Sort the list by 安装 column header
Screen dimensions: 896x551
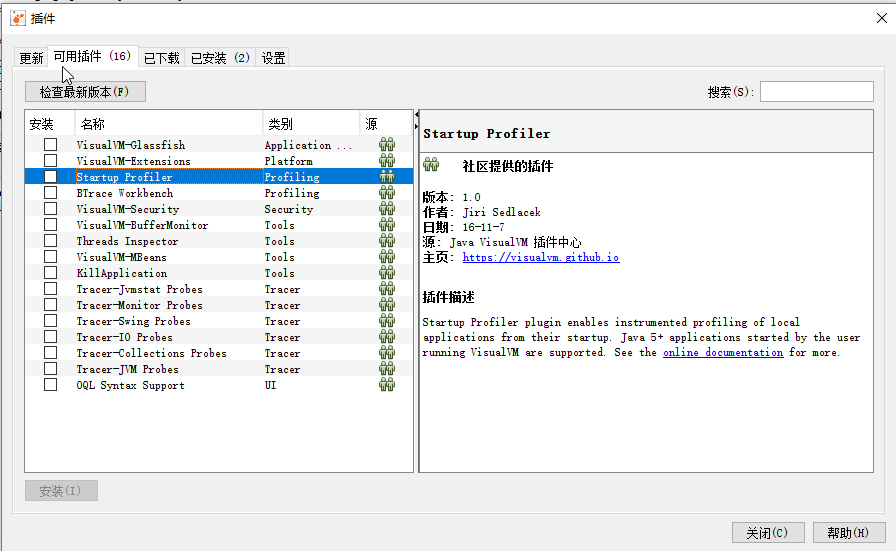pyautogui.click(x=50, y=124)
